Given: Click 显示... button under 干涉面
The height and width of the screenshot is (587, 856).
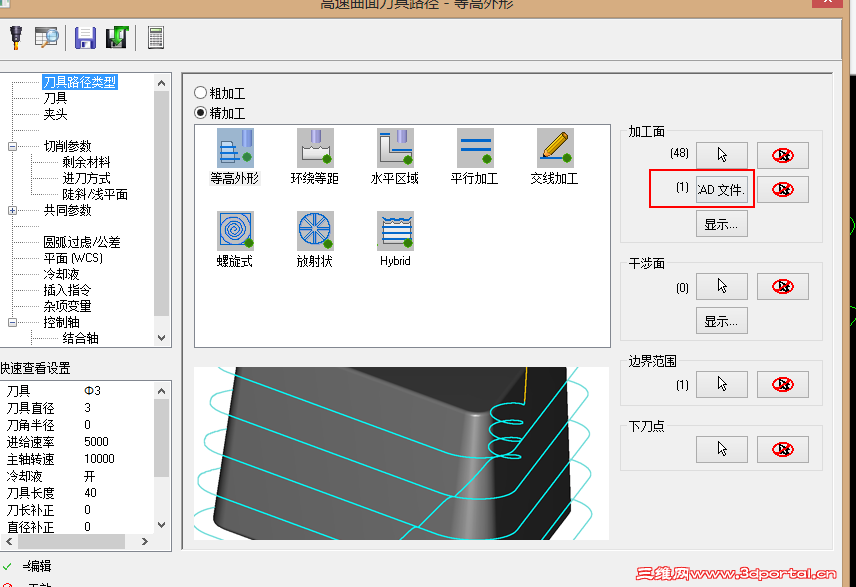Looking at the screenshot, I should 722,321.
